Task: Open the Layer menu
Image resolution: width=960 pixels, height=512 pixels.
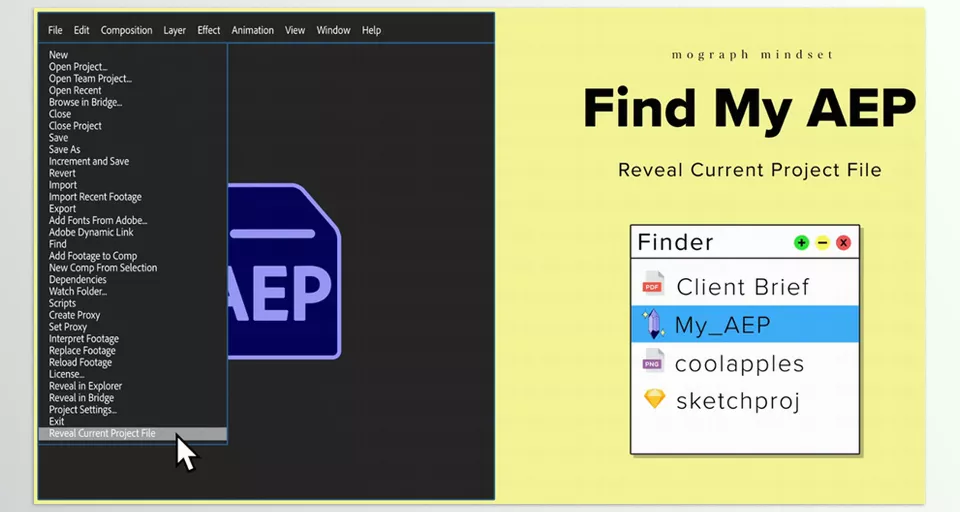Action: (174, 30)
